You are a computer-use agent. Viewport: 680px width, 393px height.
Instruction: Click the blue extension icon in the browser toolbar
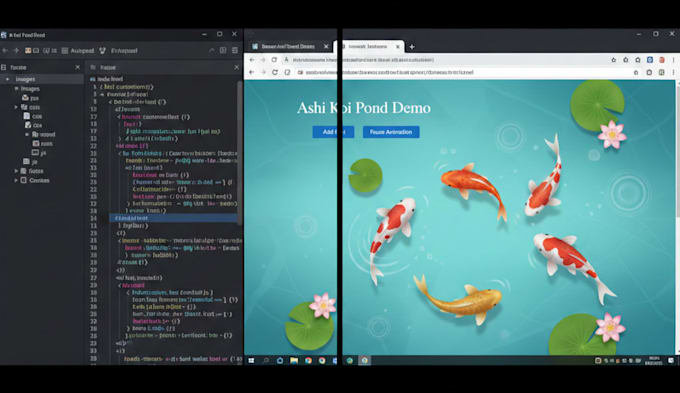(650, 60)
